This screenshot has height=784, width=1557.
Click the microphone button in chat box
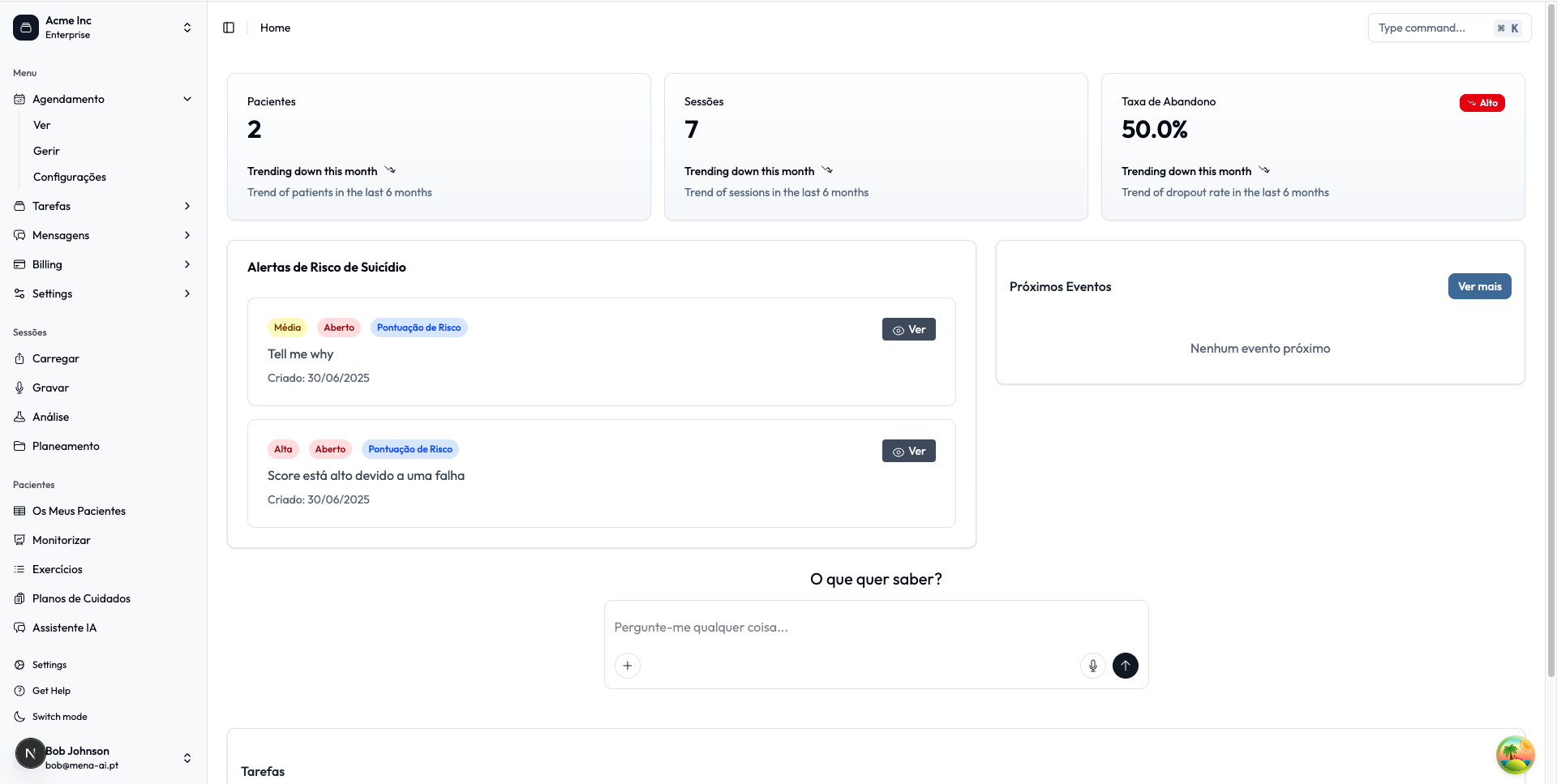(x=1093, y=666)
